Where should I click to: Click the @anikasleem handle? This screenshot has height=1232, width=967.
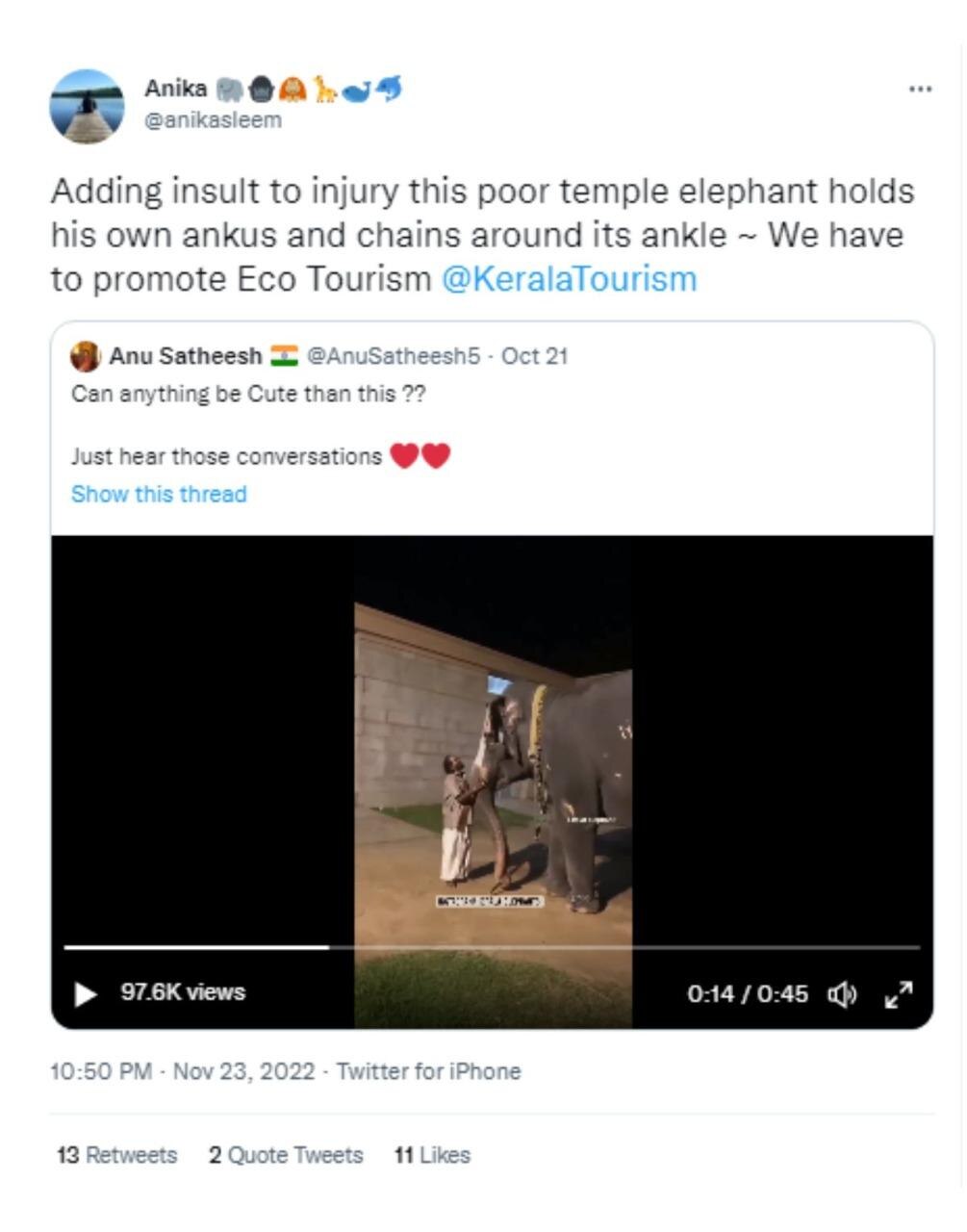(x=213, y=120)
